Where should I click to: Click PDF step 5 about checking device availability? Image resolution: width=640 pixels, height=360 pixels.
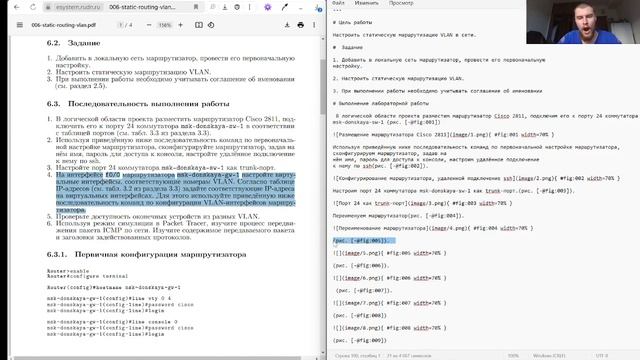(x=157, y=216)
